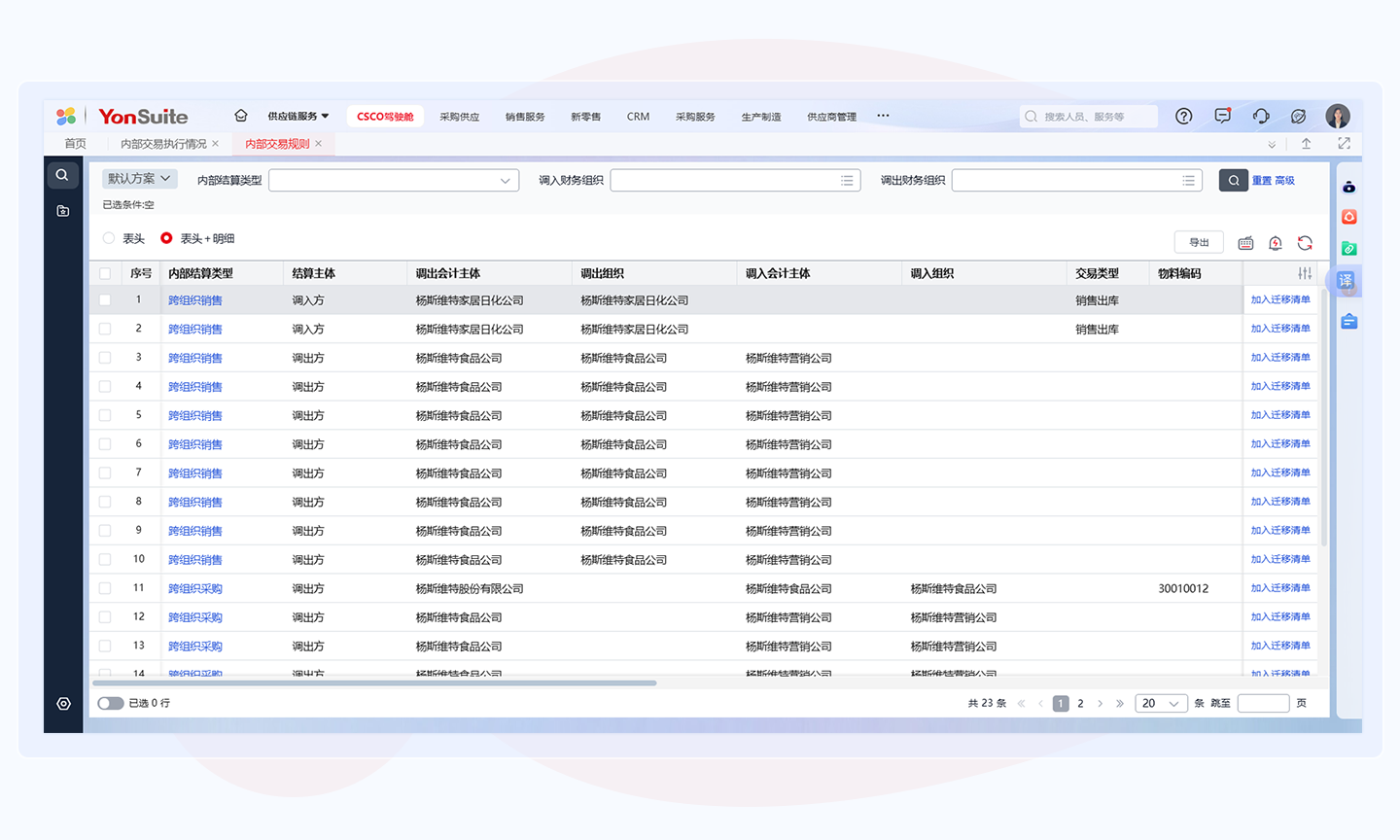1400x840 pixels.
Task: Click the dark search button in the filter bar
Action: (1233, 180)
